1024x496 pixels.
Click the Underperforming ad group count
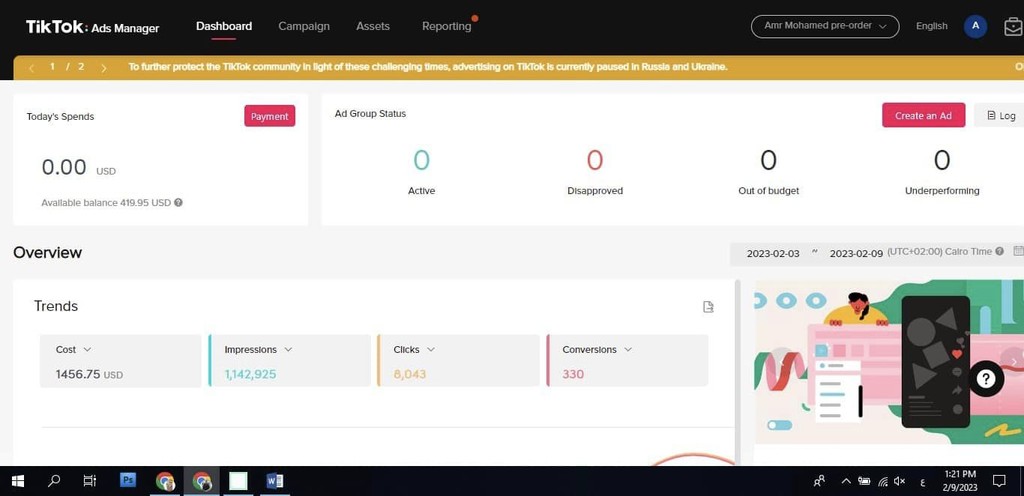(942, 160)
